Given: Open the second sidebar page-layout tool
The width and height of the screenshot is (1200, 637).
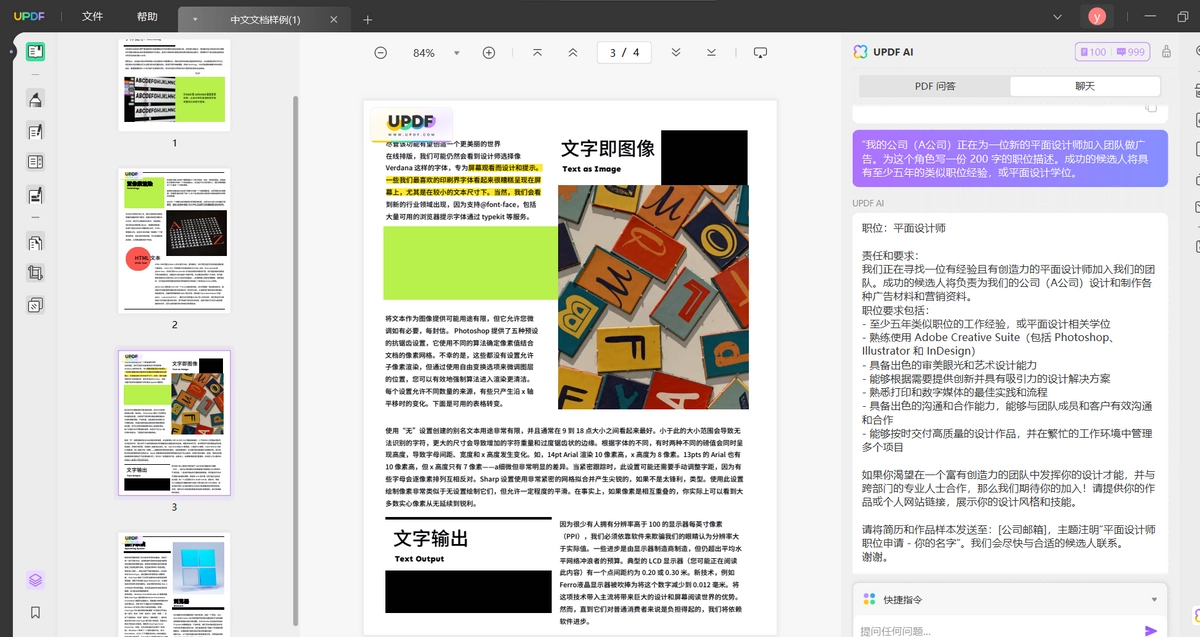Looking at the screenshot, I should [35, 162].
